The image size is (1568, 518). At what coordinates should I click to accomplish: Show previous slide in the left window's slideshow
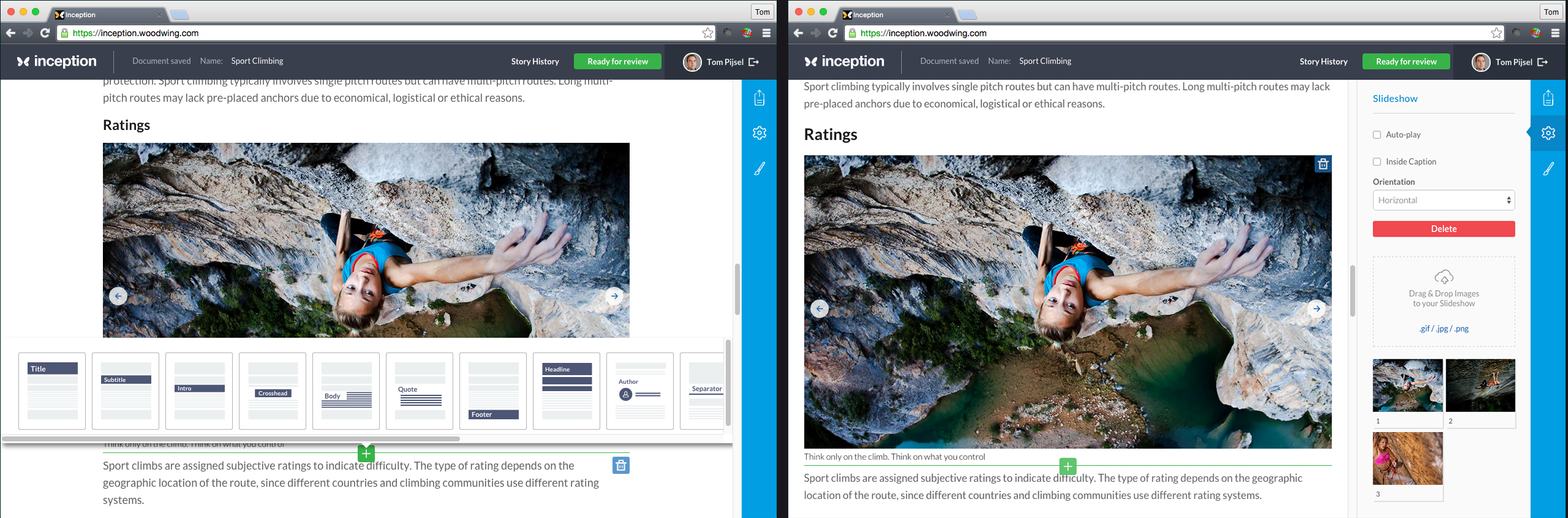118,297
